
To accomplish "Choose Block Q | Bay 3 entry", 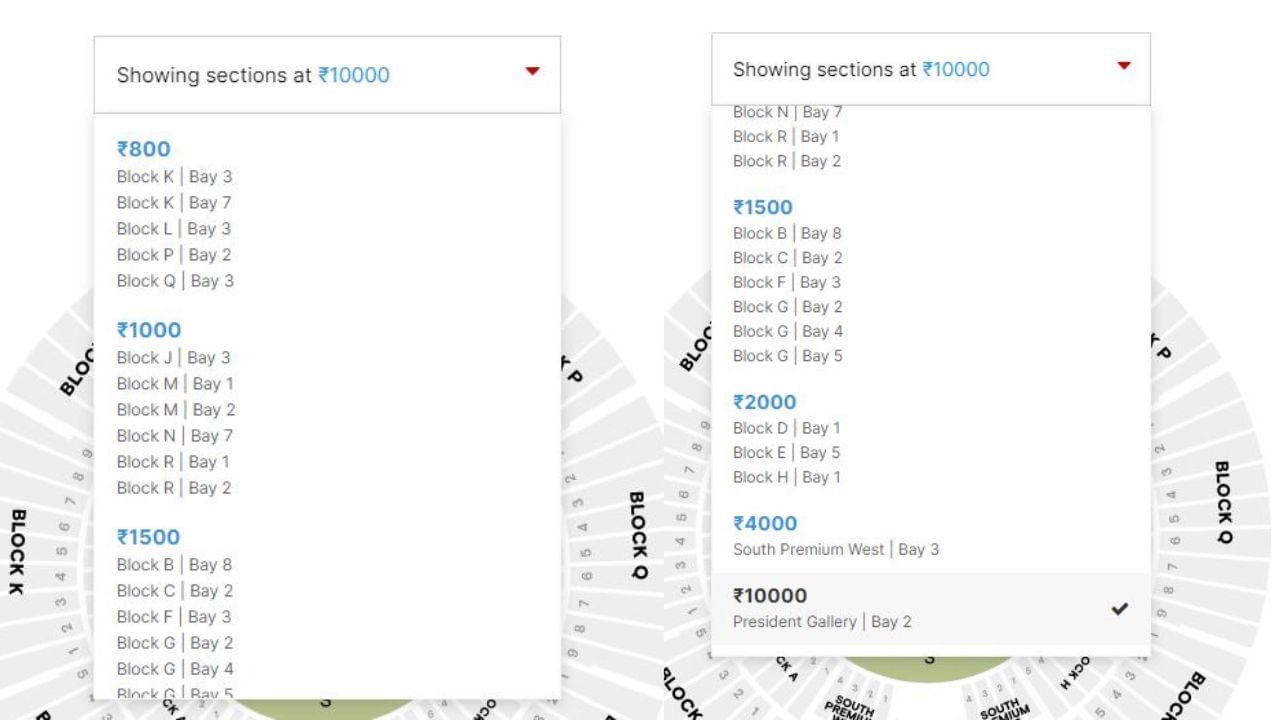I will tap(175, 281).
